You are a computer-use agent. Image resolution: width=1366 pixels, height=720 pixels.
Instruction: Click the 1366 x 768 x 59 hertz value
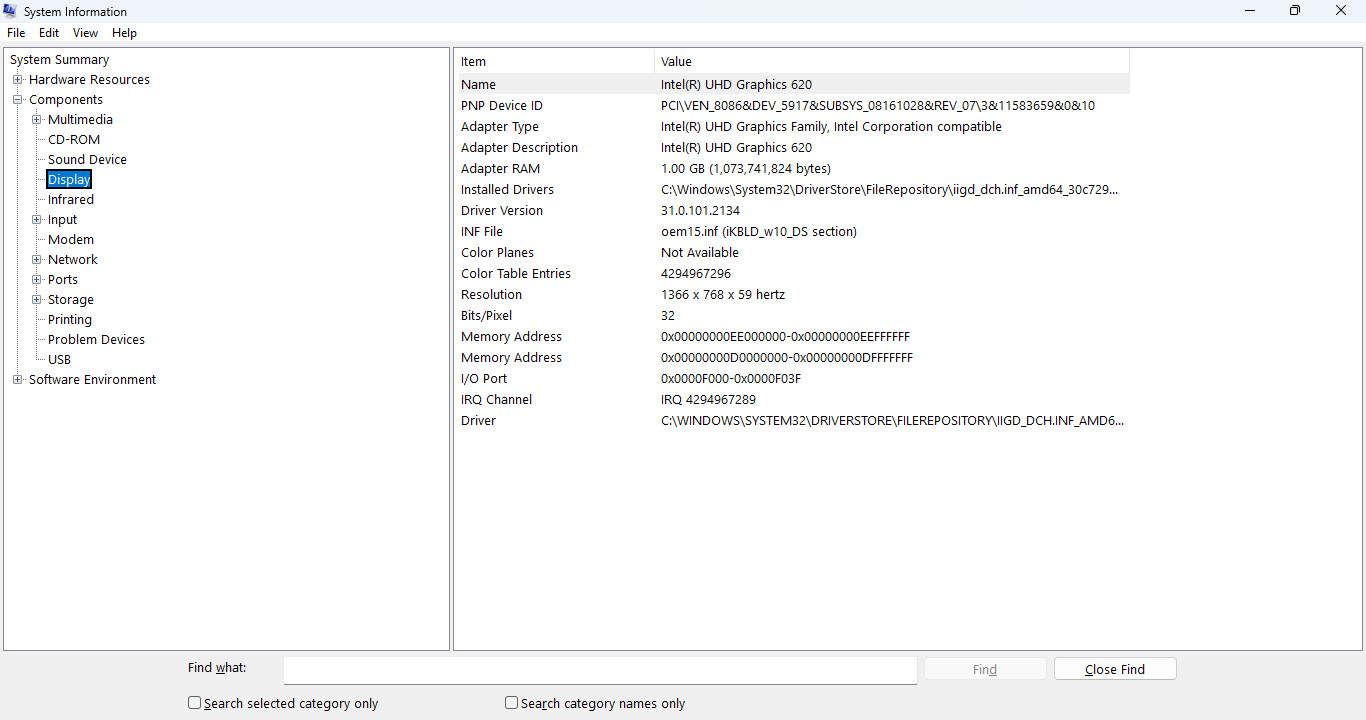[x=723, y=295]
